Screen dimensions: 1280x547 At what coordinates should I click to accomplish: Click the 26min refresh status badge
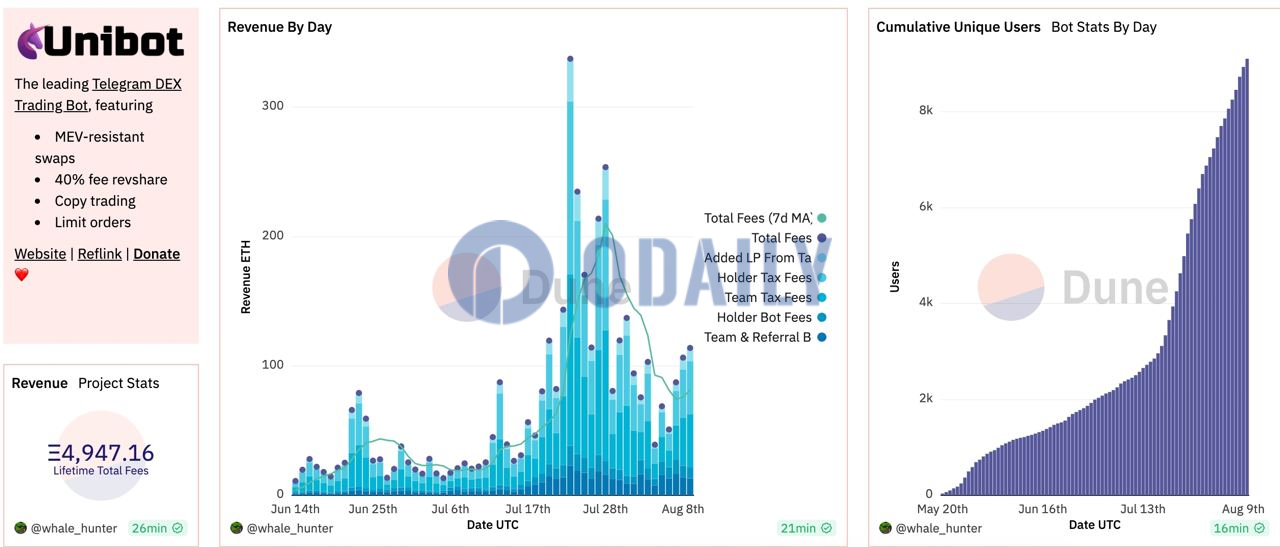157,528
